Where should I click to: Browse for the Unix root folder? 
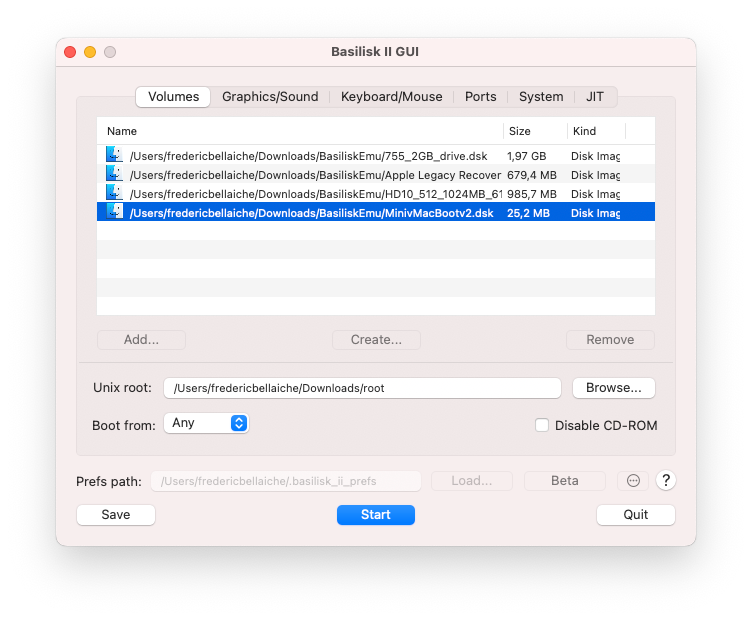click(613, 387)
